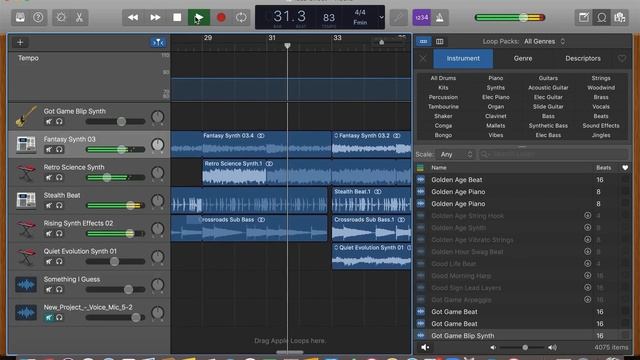
Task: Click Quiet Evolution Synth 01 pan knob
Action: [x=158, y=257]
